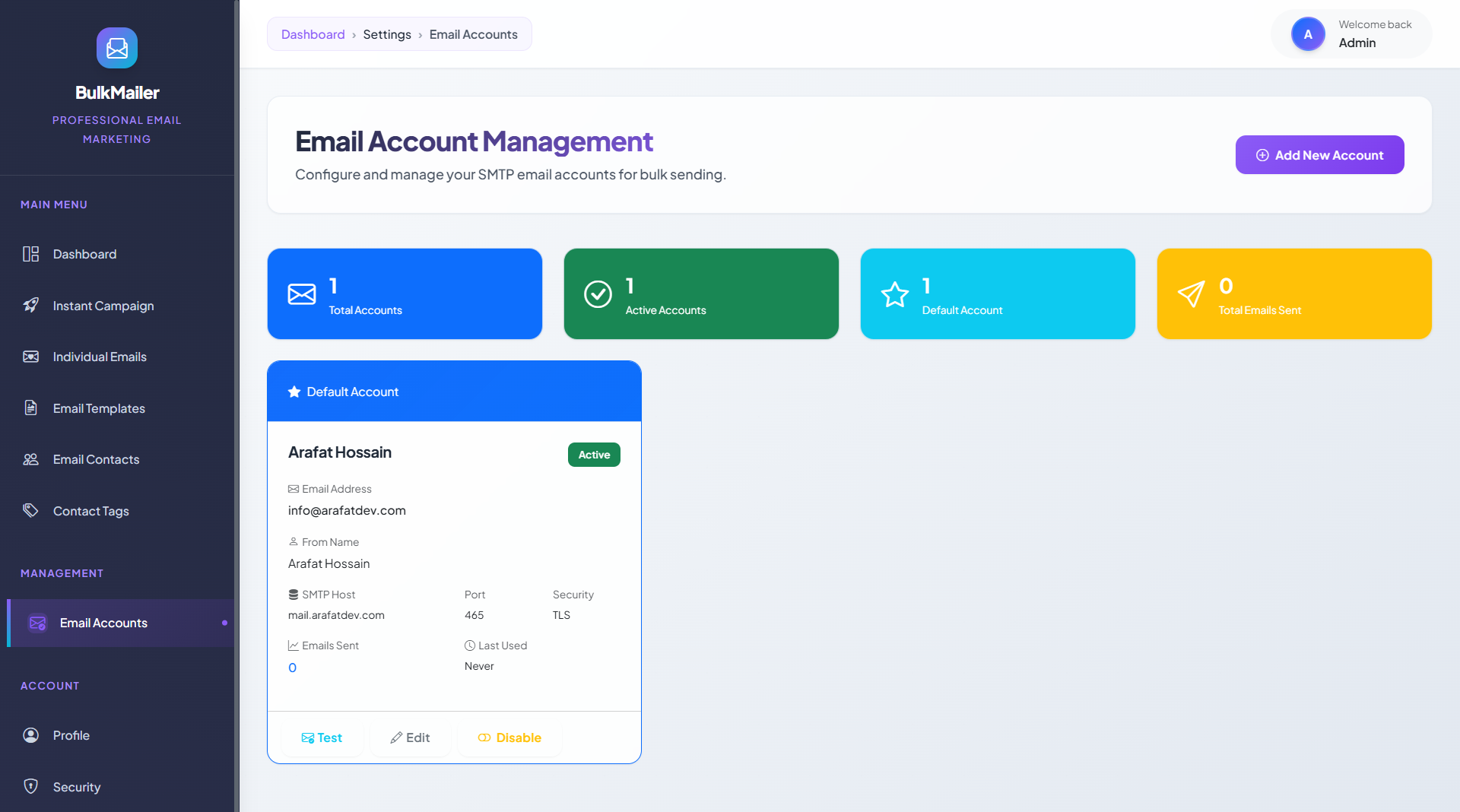Test the Arafat Hossain account

322,737
